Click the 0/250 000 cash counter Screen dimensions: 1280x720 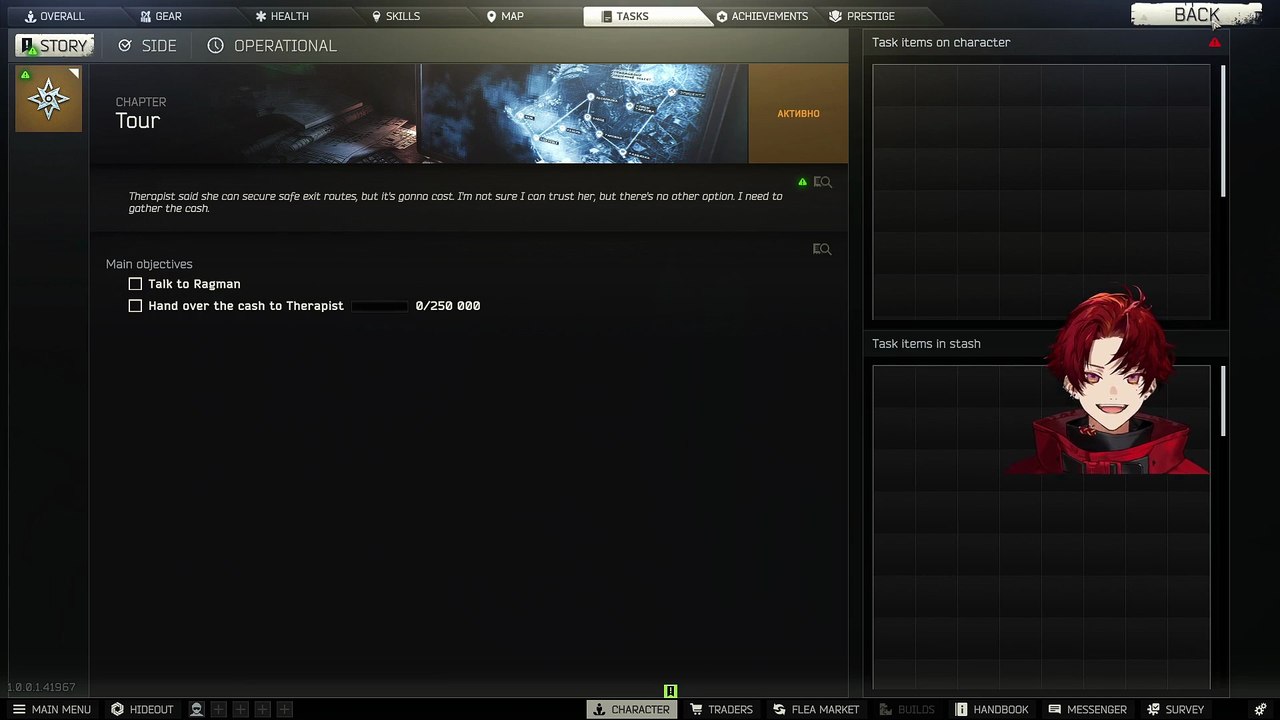click(x=448, y=306)
